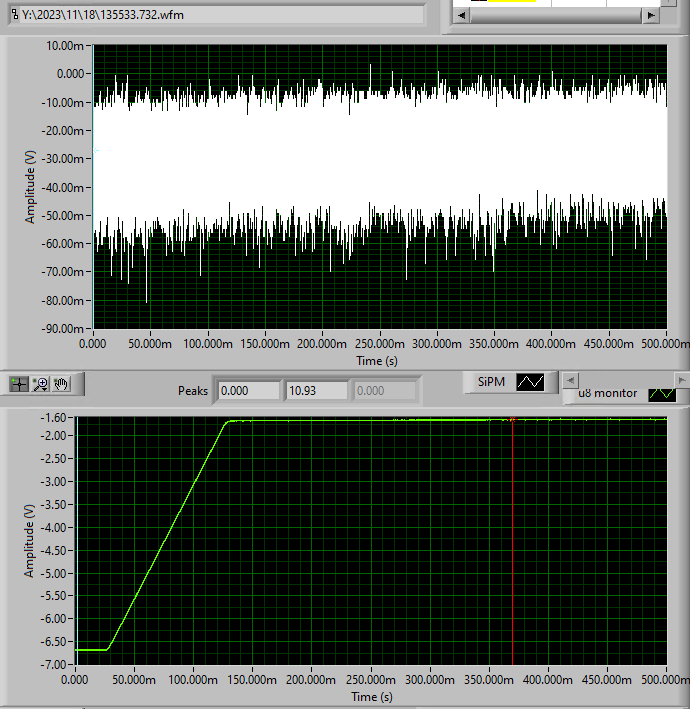Screen dimensions: 690x709
Task: Click lower graph Amplitude (V) axis title
Action: tap(29, 541)
